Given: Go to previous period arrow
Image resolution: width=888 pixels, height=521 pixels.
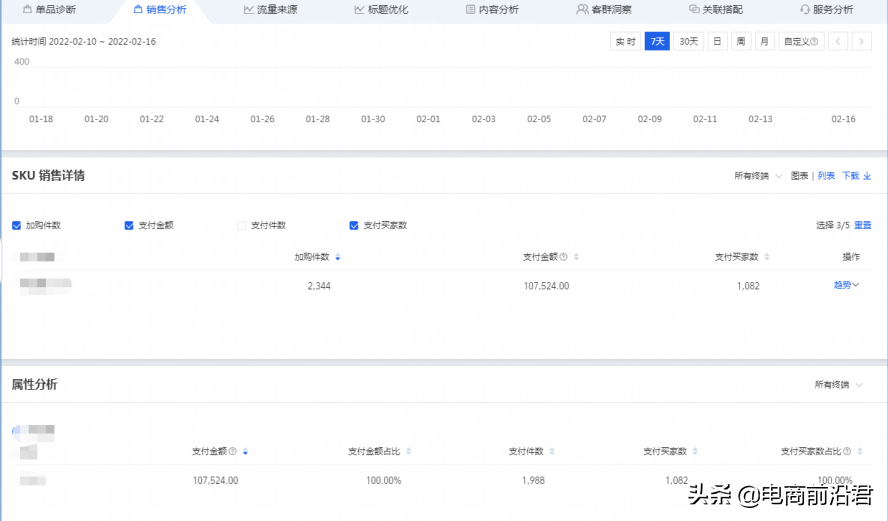Looking at the screenshot, I should pos(838,41).
